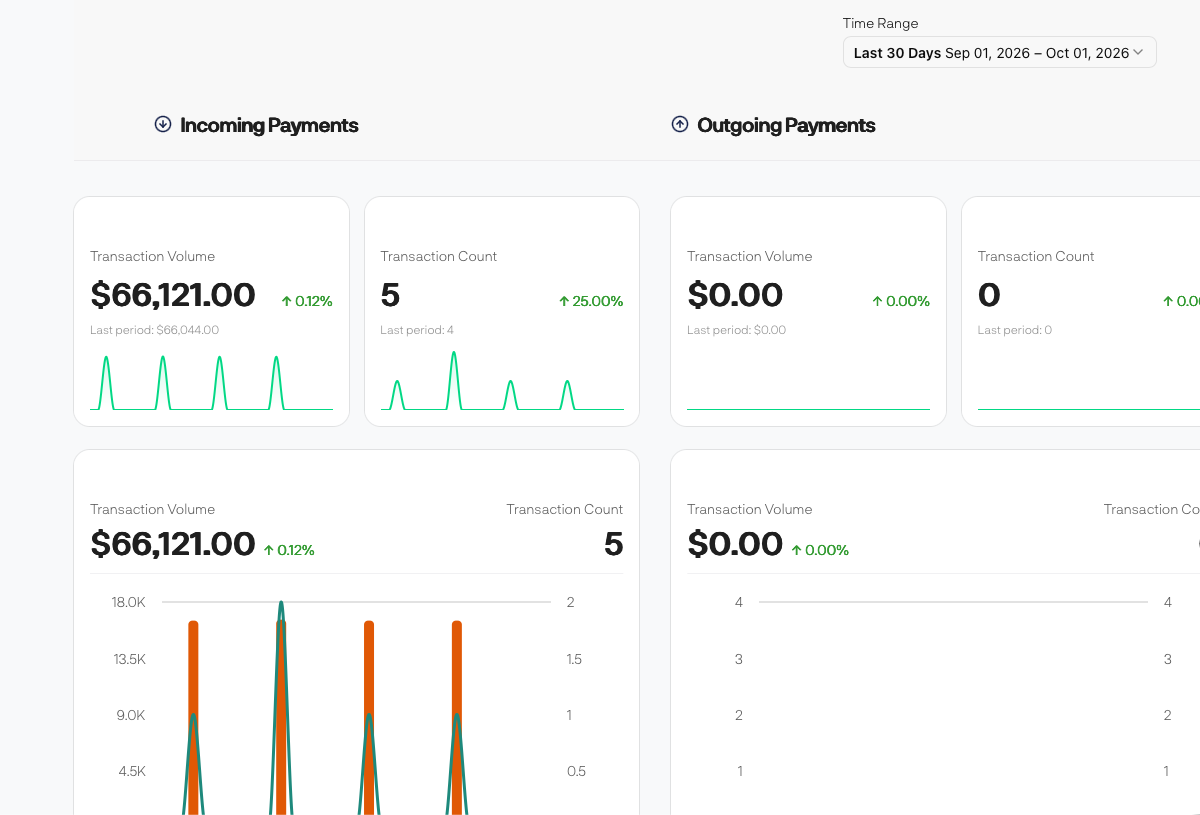Click the $0.00 total in the large outgoing chart
Viewport: 1200px width, 815px height.
[735, 544]
